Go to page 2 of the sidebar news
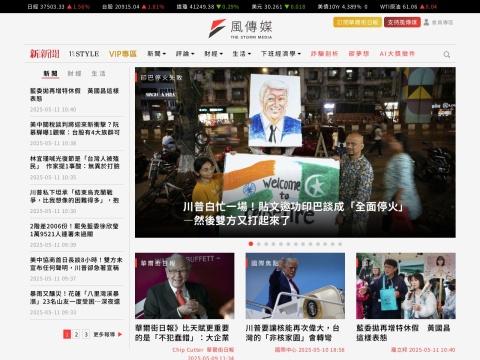 [76, 334]
